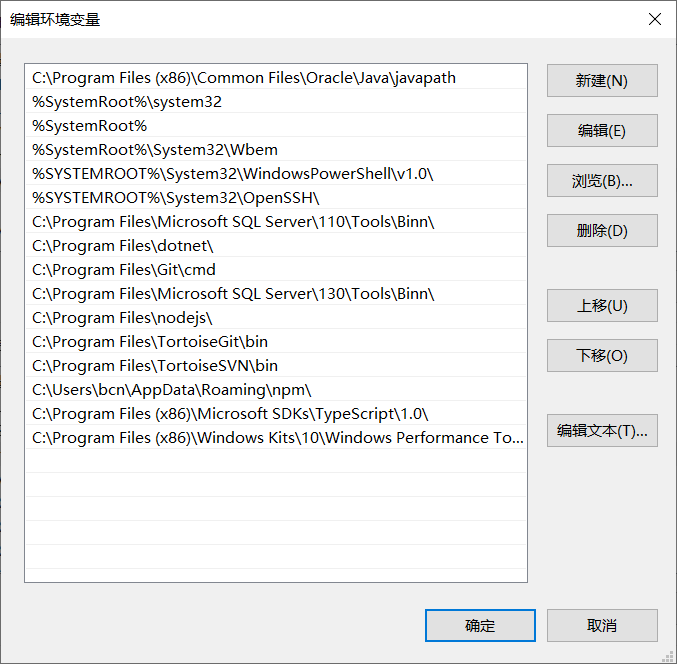The height and width of the screenshot is (664, 677).
Task: Select the C:\Program Files\nodejs\ row
Action: pyautogui.click(x=276, y=318)
